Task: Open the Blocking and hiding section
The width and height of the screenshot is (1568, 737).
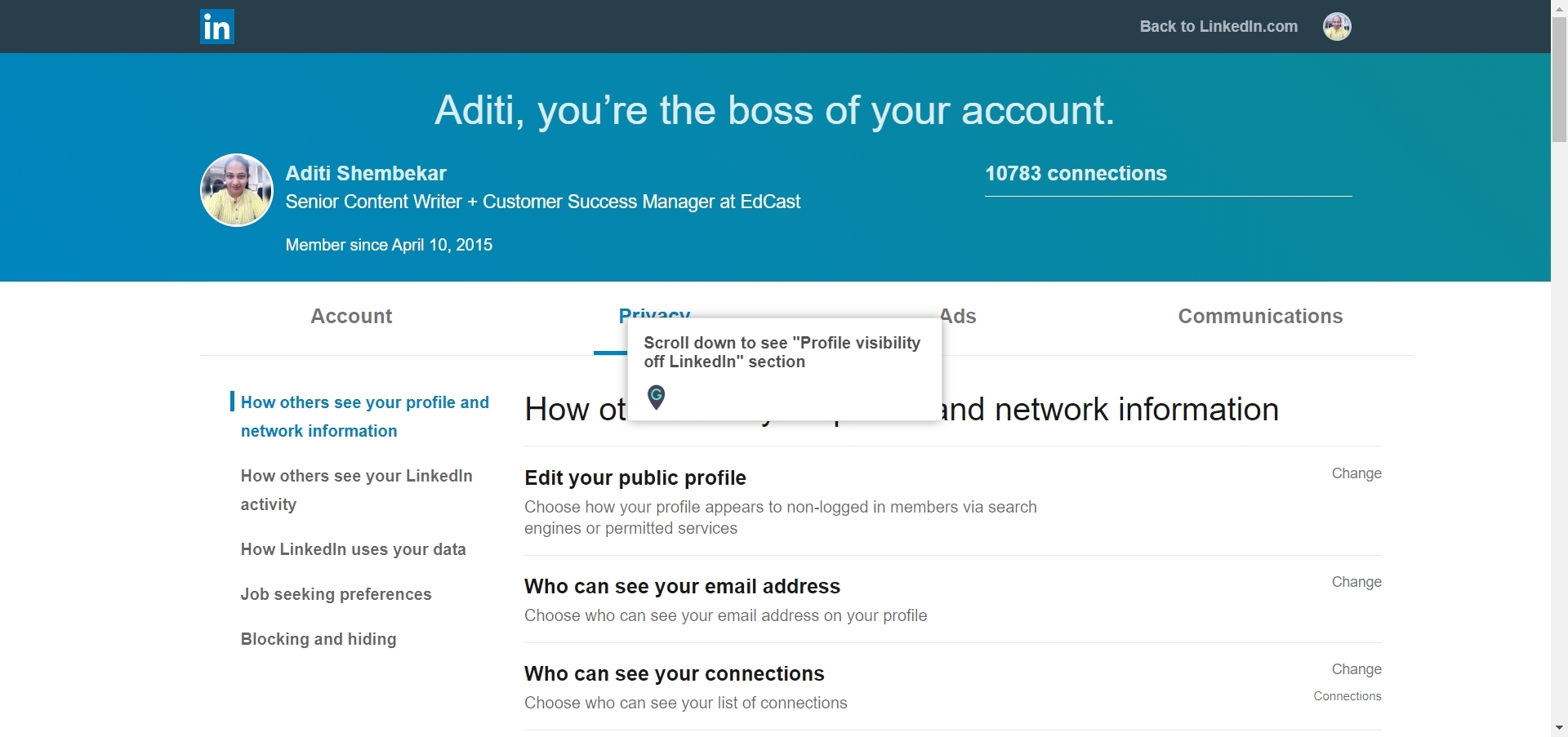Action: 318,639
